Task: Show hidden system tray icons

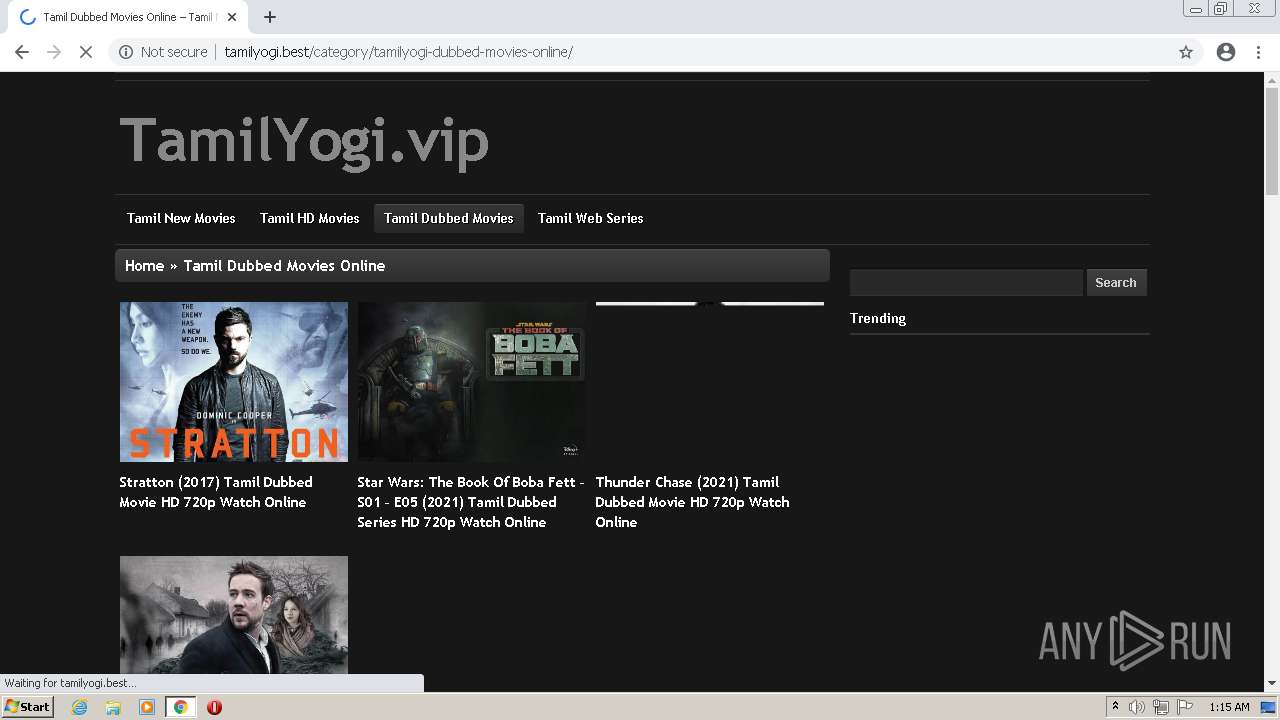Action: (1115, 707)
